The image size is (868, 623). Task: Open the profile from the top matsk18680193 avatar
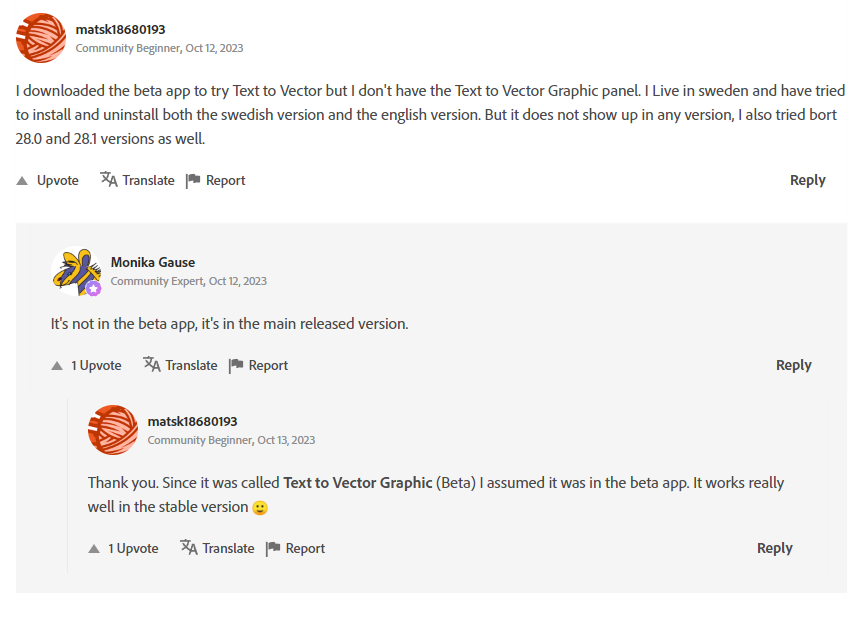pyautogui.click(x=41, y=38)
